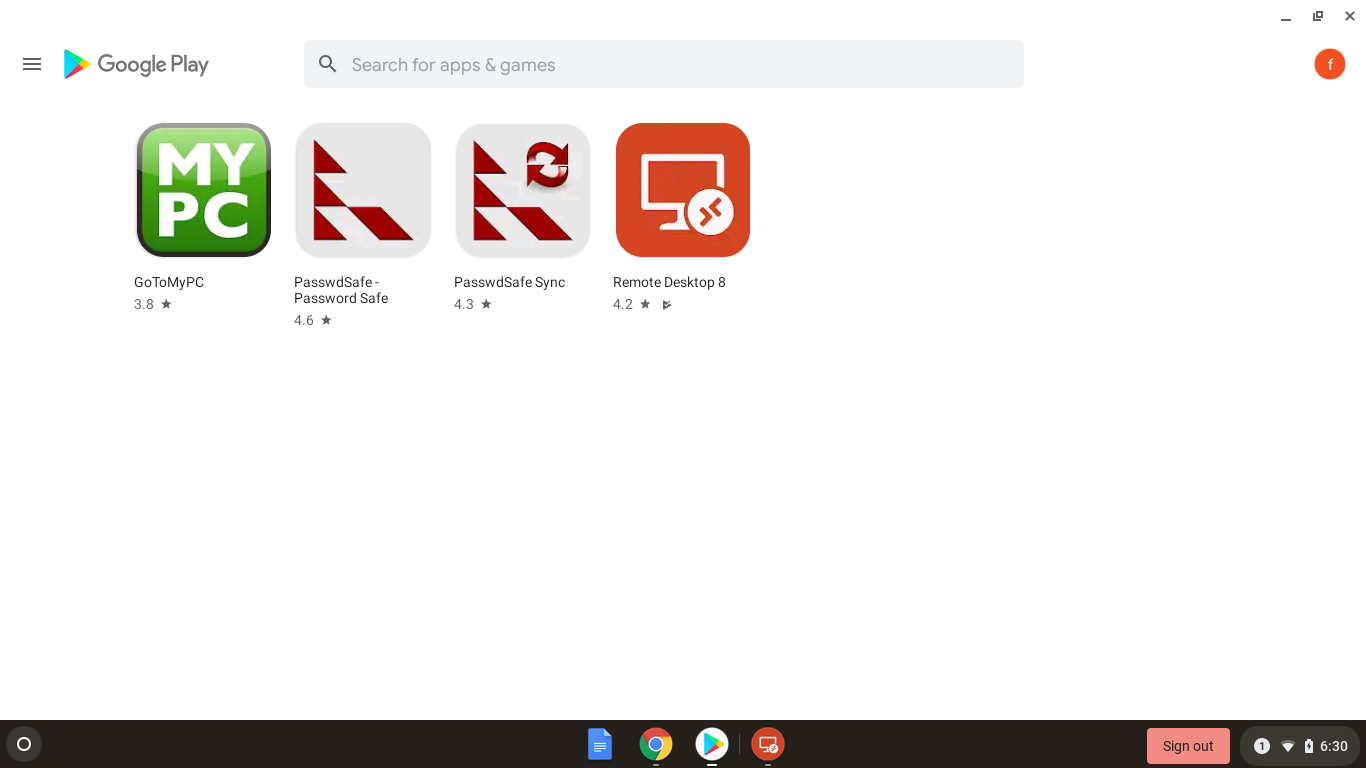Click the Wi-Fi status icon
This screenshot has width=1366, height=768.
[1288, 746]
